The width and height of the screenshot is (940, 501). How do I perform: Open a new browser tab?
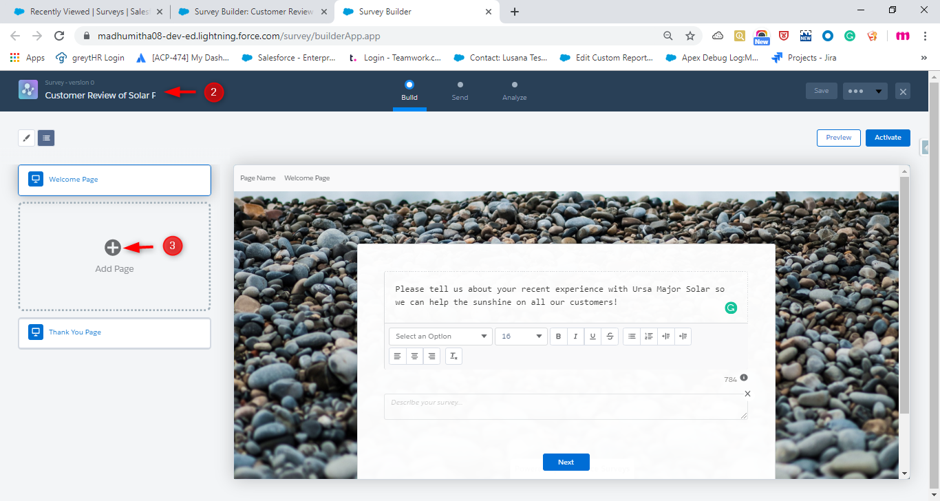click(514, 11)
